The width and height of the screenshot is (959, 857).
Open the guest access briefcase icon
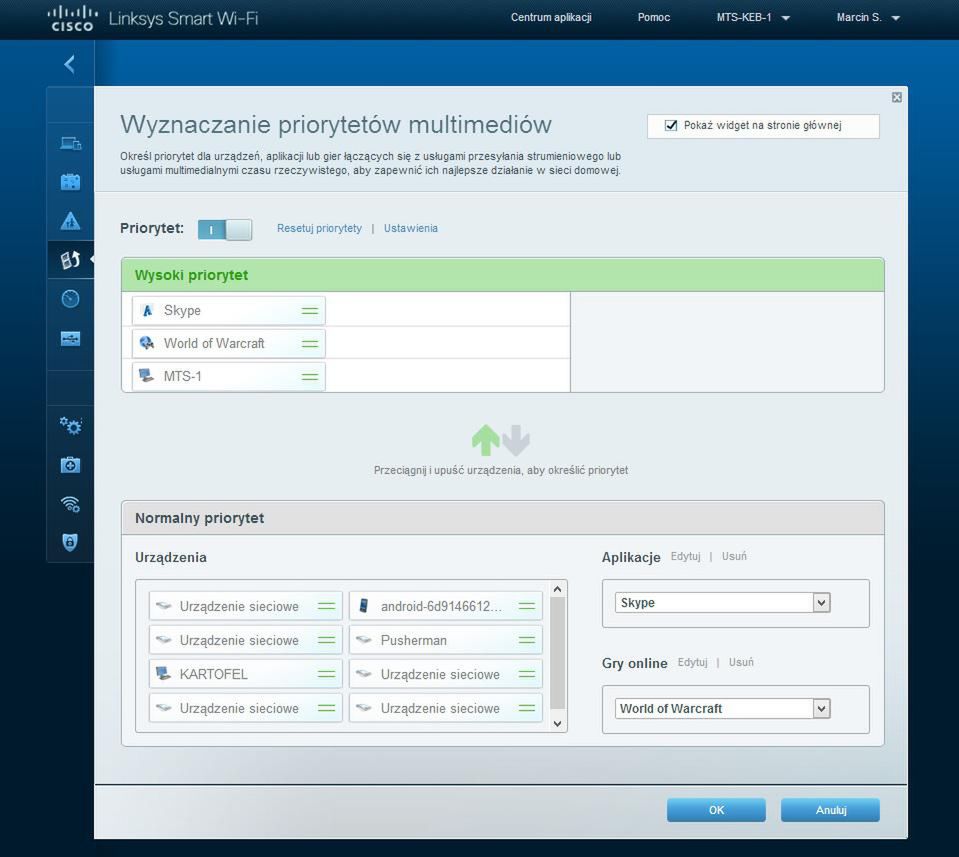click(x=70, y=182)
